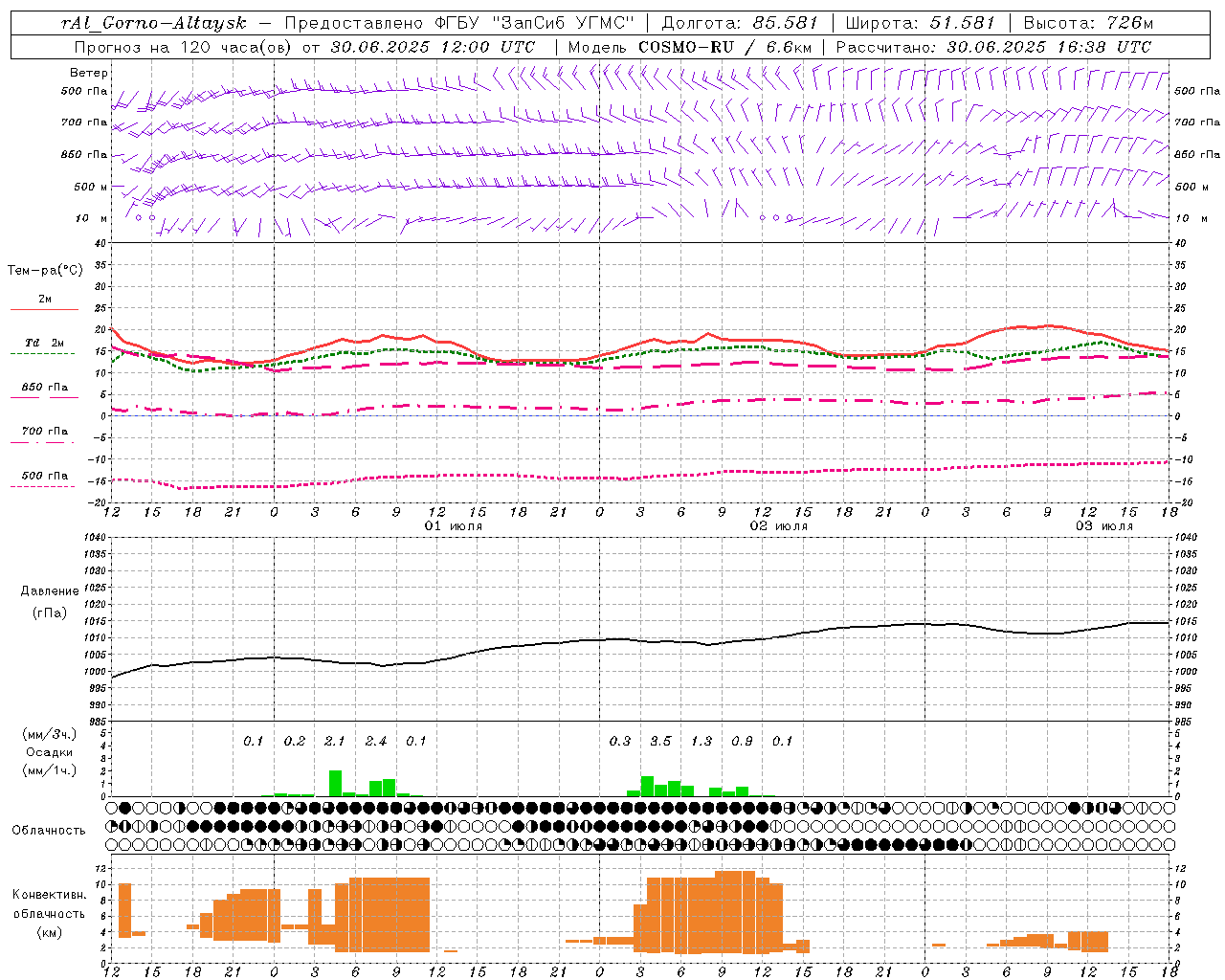Click the '(мм/3ч.)' precipitation unit label

pos(48,734)
